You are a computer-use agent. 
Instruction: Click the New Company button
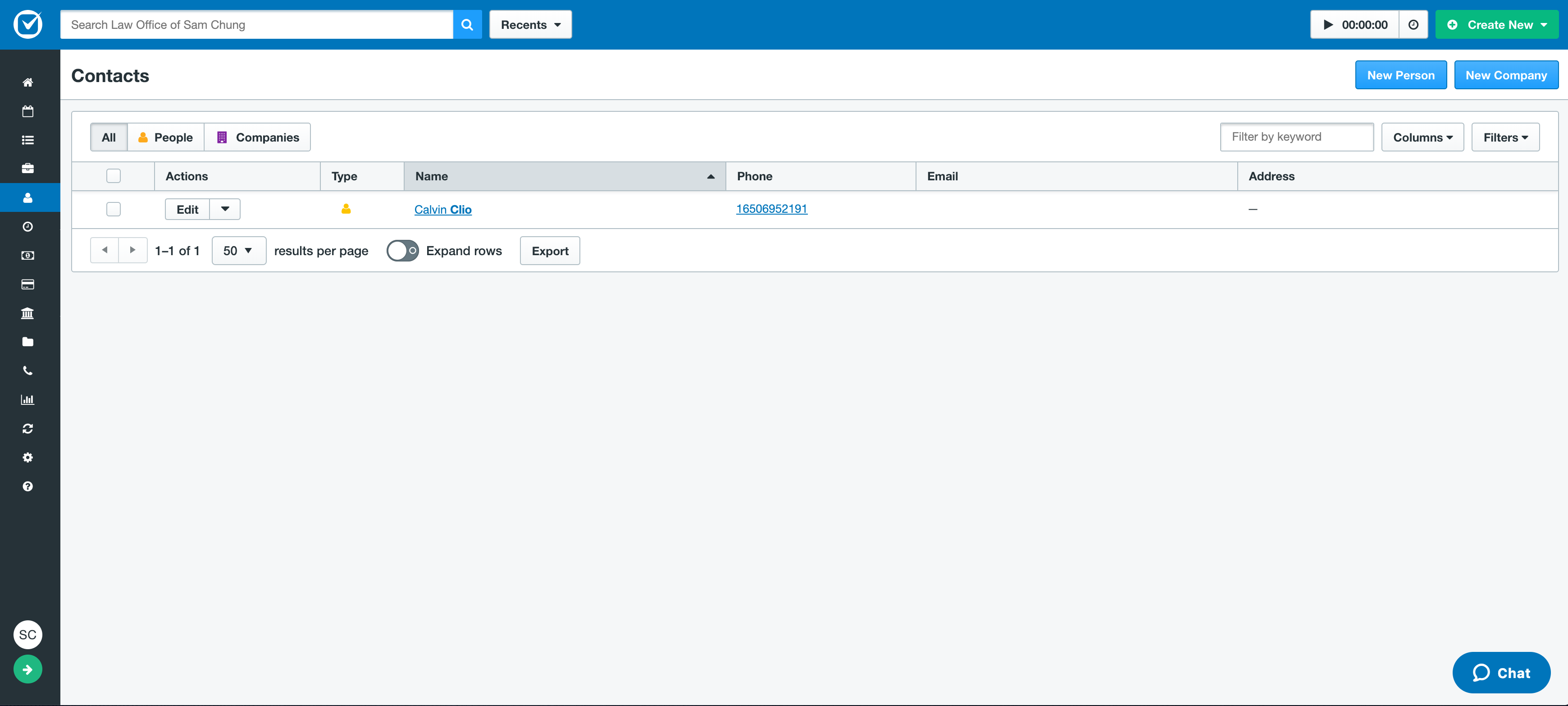(x=1506, y=75)
